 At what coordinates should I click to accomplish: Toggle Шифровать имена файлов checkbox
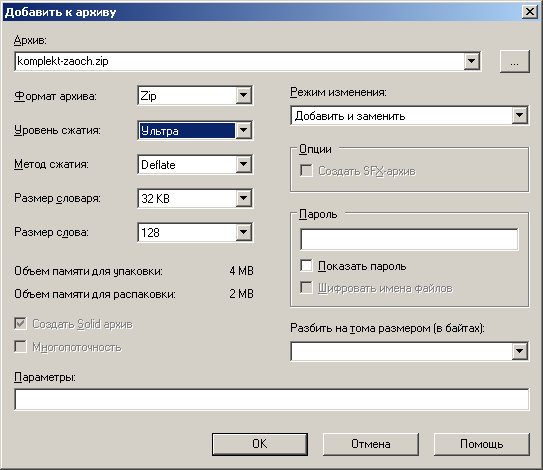(x=306, y=288)
